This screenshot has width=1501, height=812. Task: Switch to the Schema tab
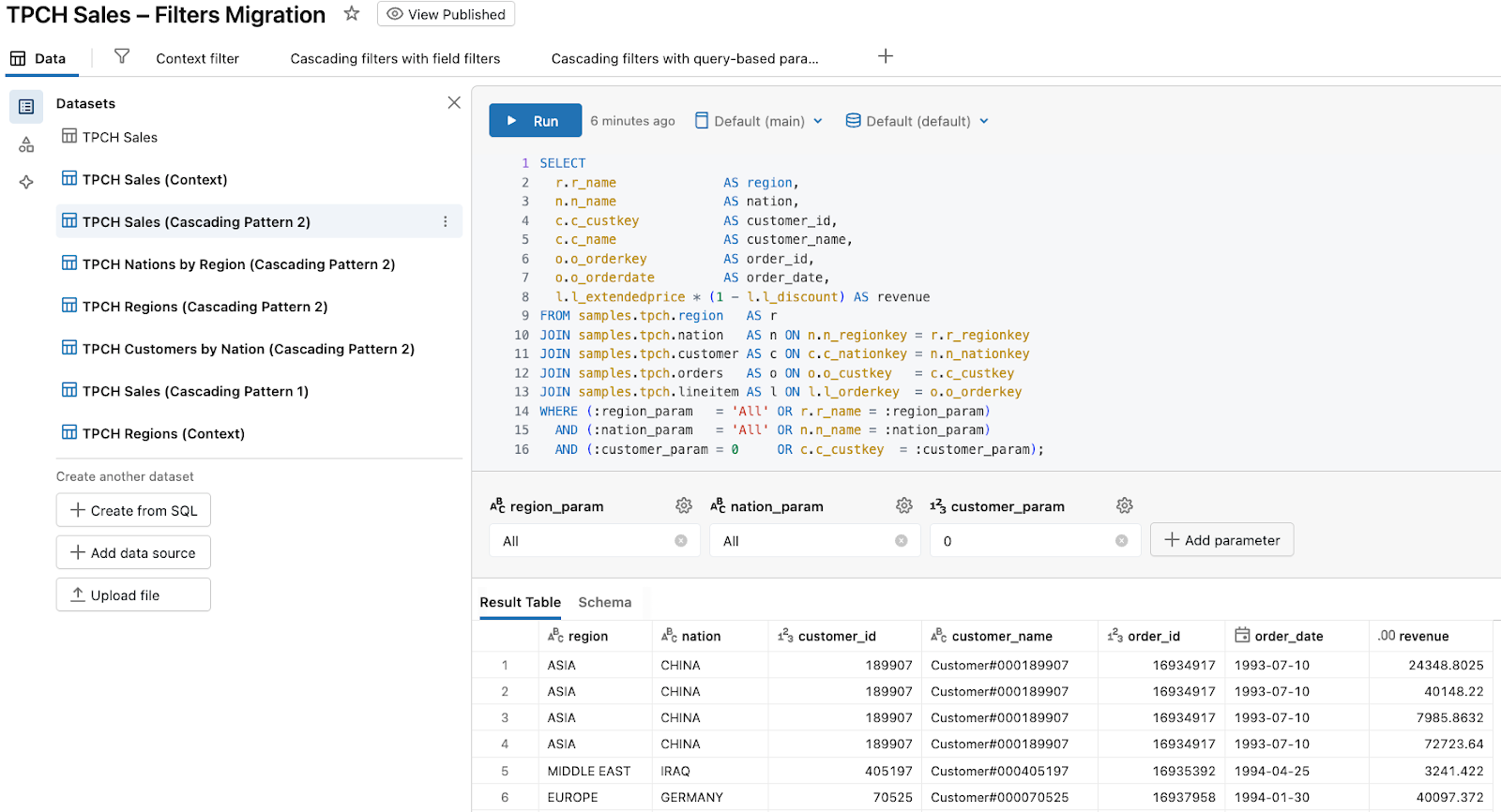pyautogui.click(x=605, y=602)
